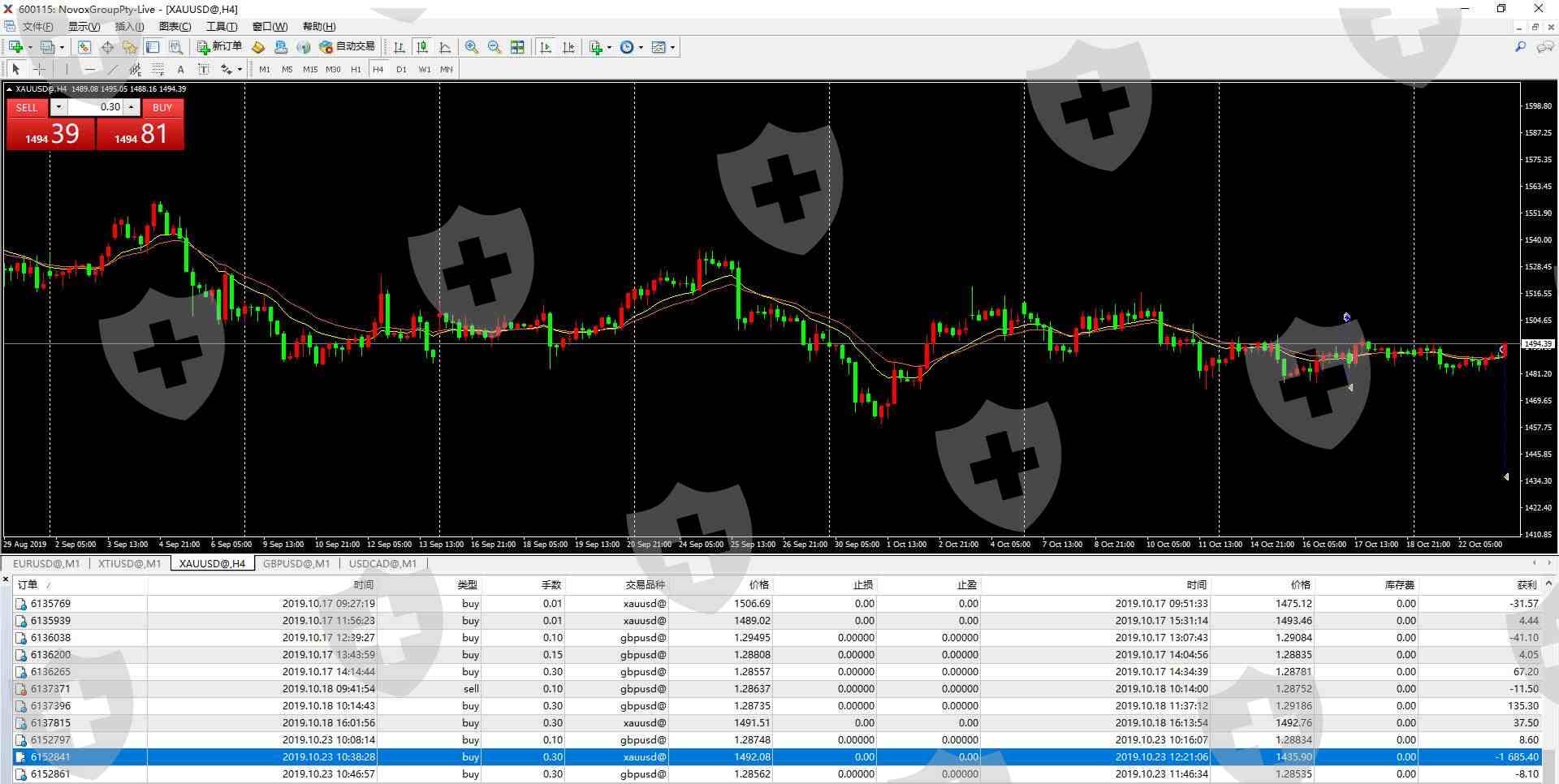Expand the chart templates dropdown arrow

[672, 47]
